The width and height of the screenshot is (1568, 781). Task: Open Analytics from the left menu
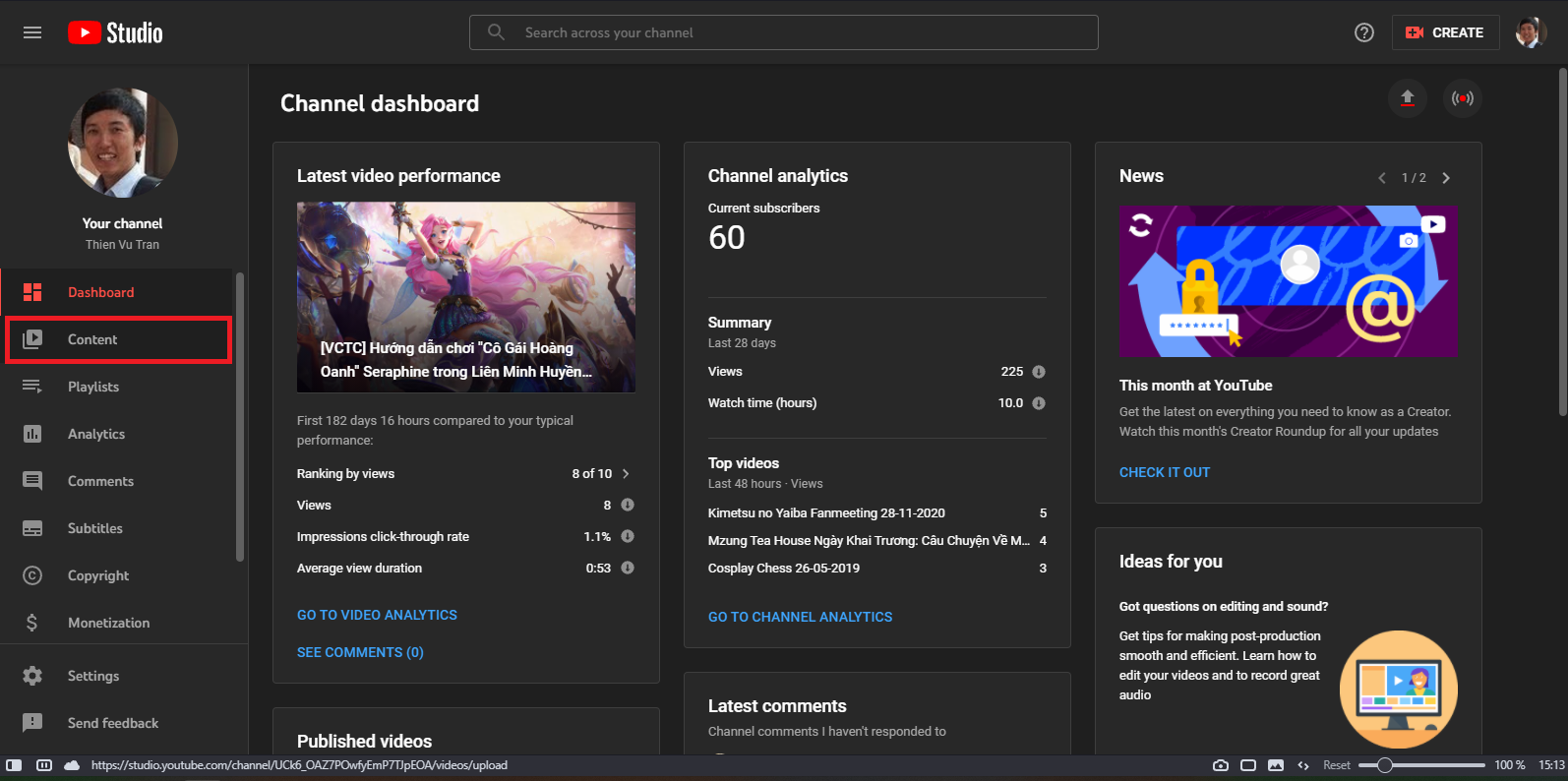(x=96, y=434)
